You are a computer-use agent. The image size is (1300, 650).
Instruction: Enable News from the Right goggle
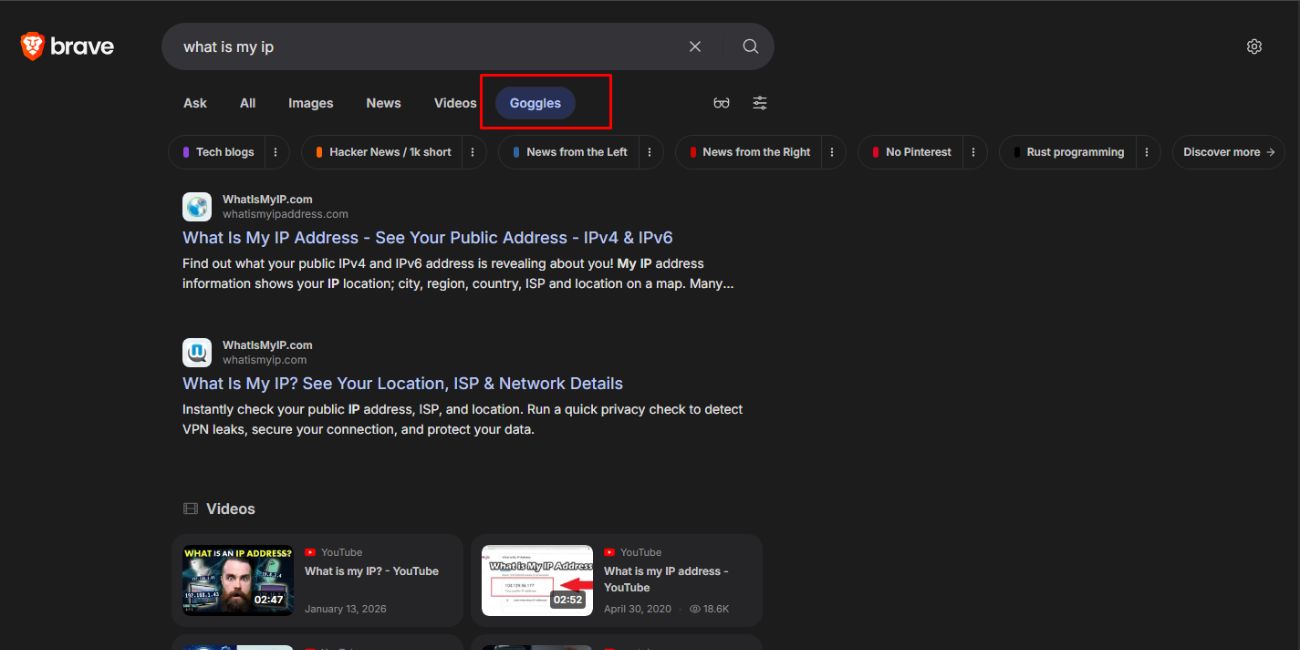coord(749,152)
